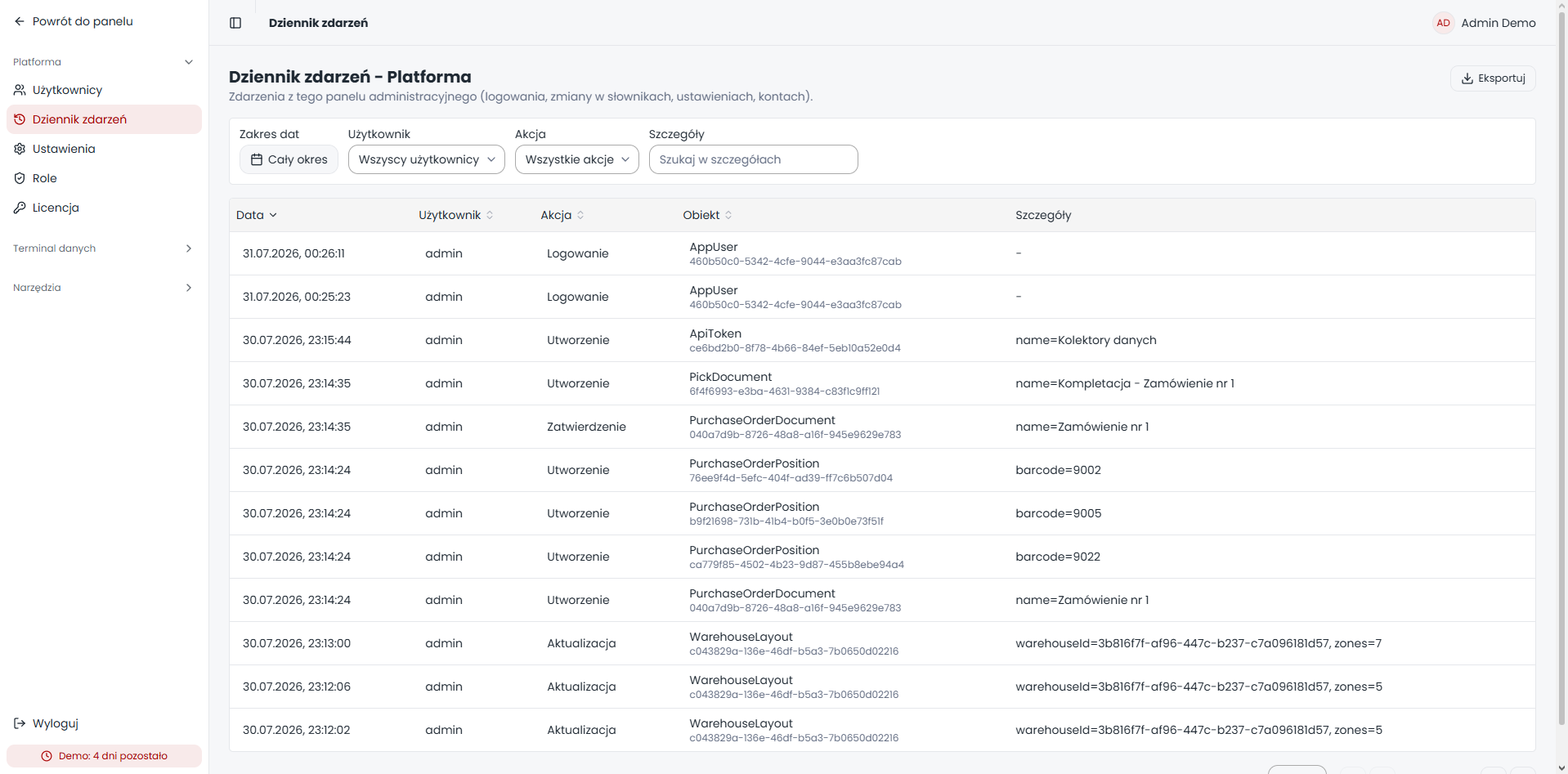Go back via Powrót do panelu

(x=74, y=21)
